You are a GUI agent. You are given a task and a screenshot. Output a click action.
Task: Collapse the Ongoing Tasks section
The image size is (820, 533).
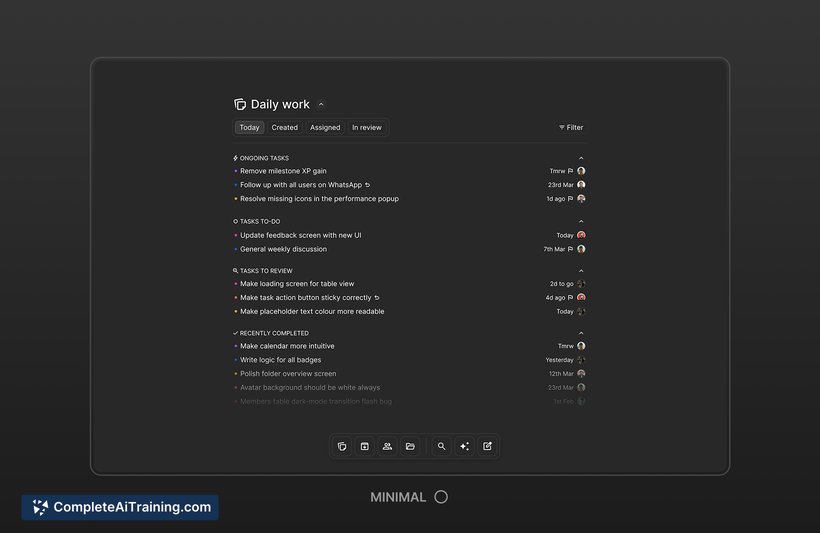pos(581,158)
